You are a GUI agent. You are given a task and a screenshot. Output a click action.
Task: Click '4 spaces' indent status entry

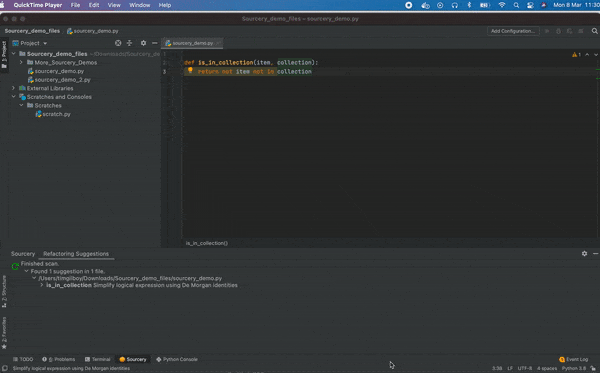[547, 368]
